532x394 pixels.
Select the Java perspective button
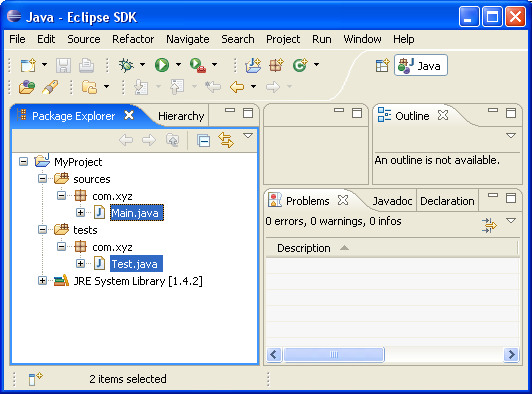click(x=421, y=65)
